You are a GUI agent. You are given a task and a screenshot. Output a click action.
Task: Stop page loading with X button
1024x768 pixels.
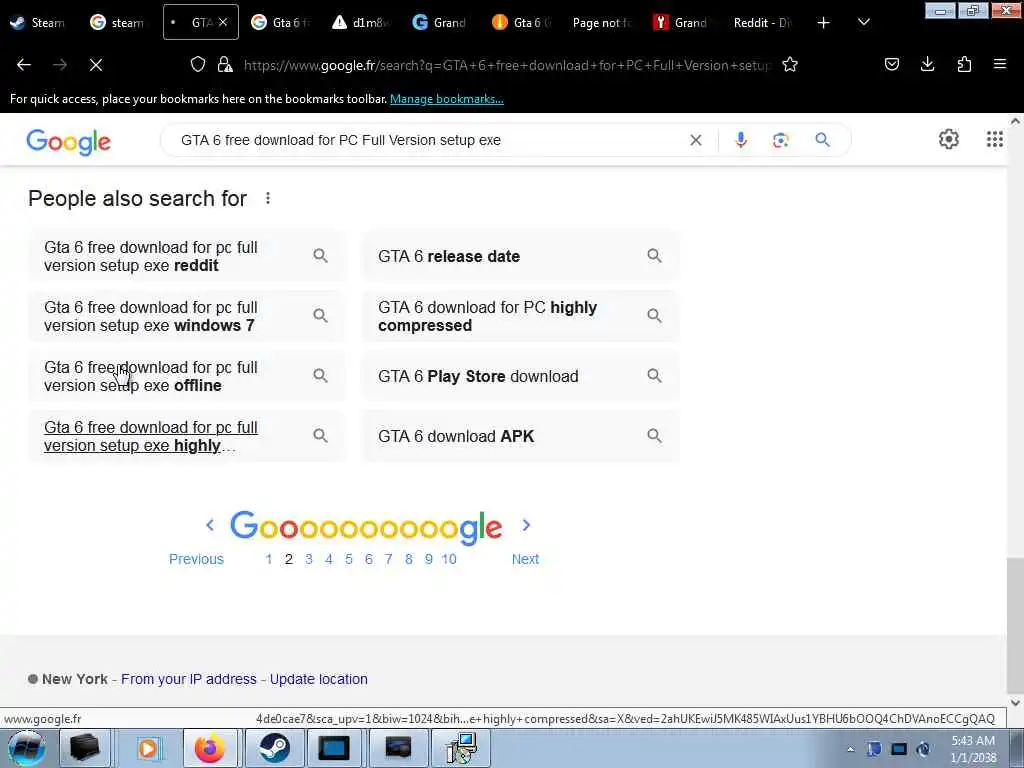click(96, 65)
